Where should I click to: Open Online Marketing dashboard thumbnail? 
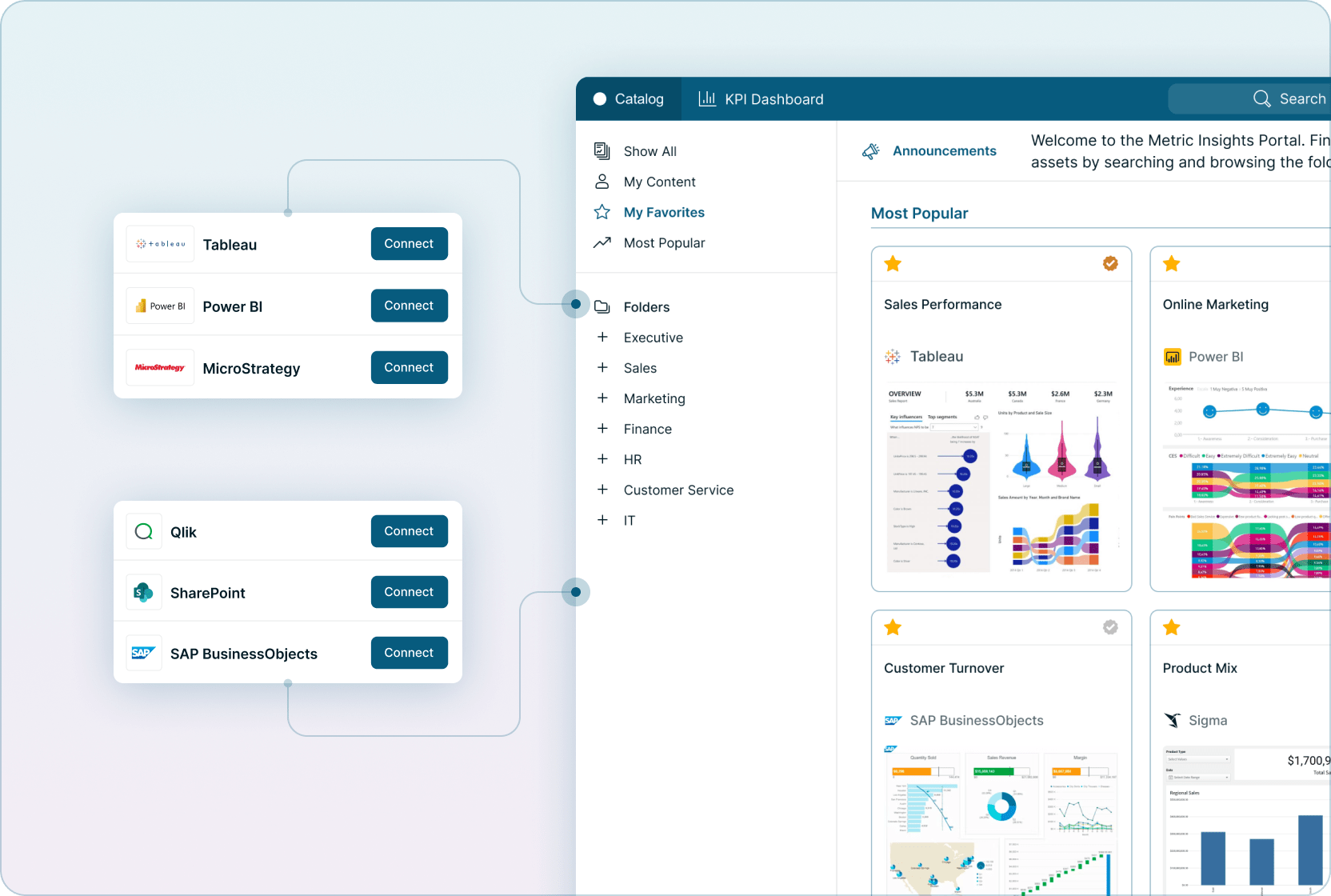click(1247, 480)
